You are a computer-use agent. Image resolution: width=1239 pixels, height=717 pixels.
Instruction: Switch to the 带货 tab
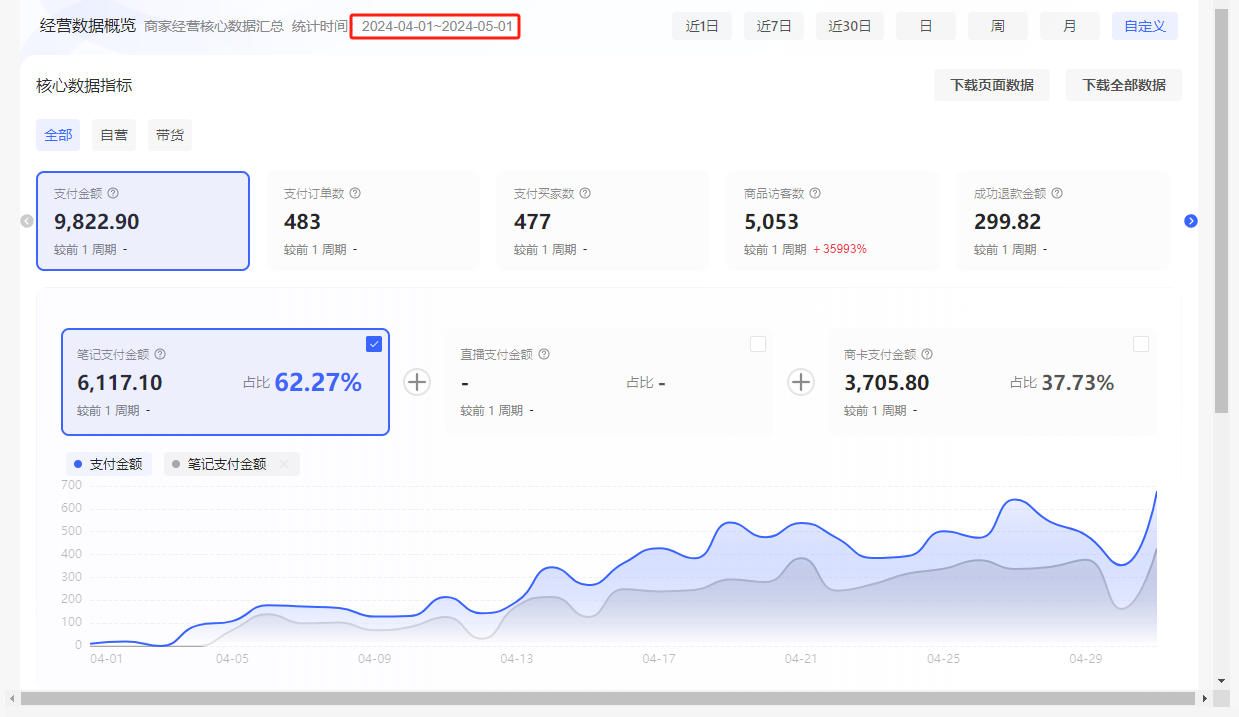click(170, 135)
